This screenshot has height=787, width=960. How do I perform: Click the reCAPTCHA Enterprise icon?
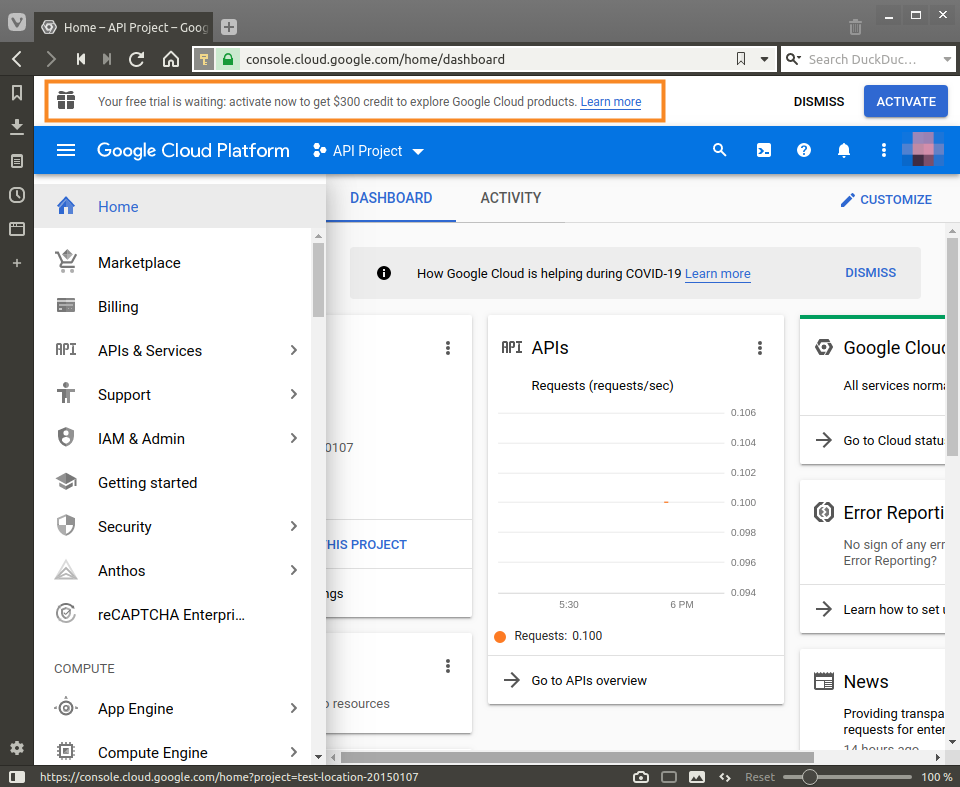pos(66,613)
